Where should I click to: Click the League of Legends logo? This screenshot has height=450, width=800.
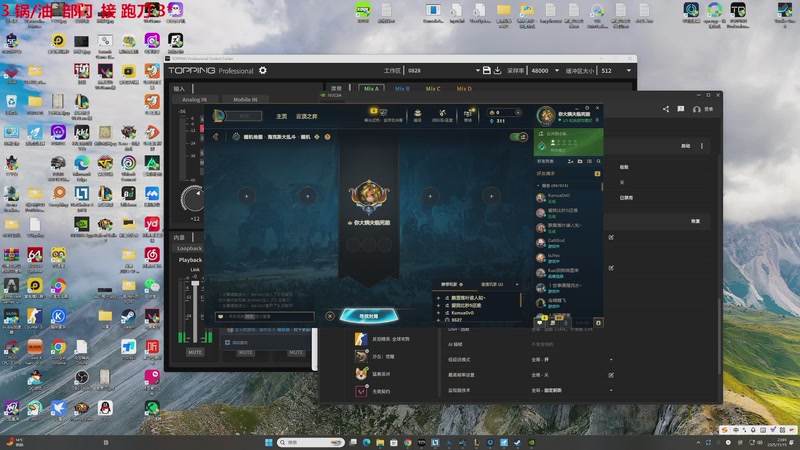[218, 116]
